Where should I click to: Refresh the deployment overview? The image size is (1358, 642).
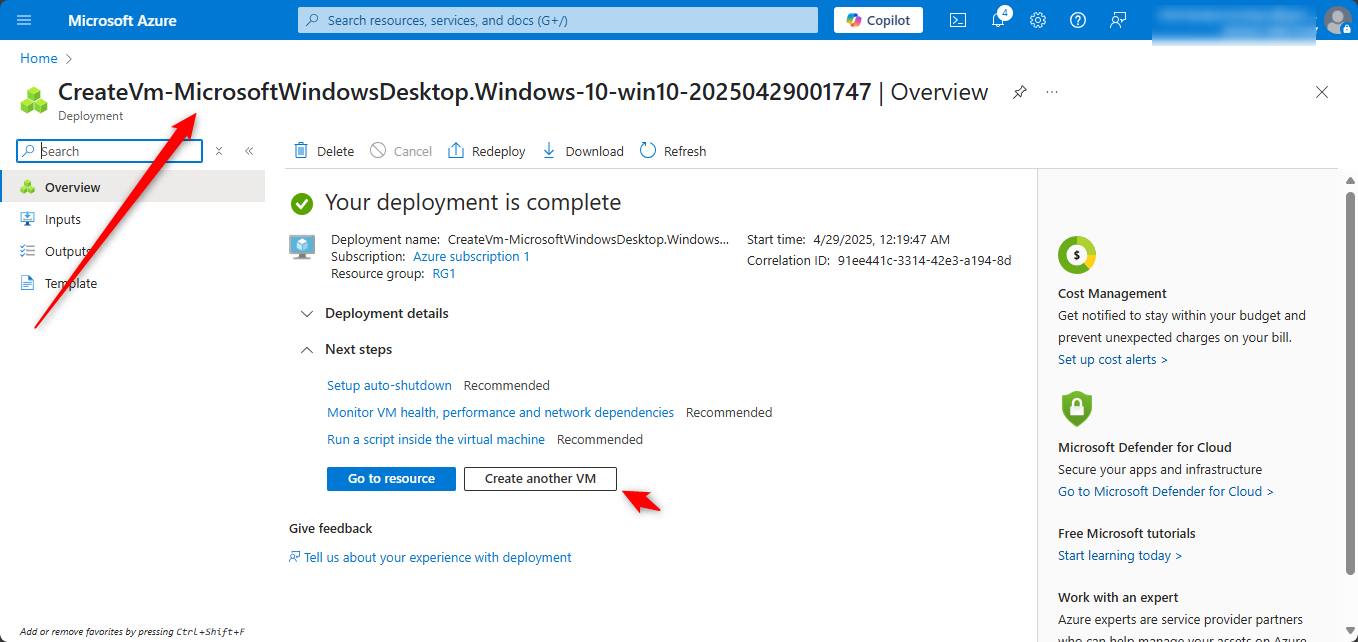point(672,151)
